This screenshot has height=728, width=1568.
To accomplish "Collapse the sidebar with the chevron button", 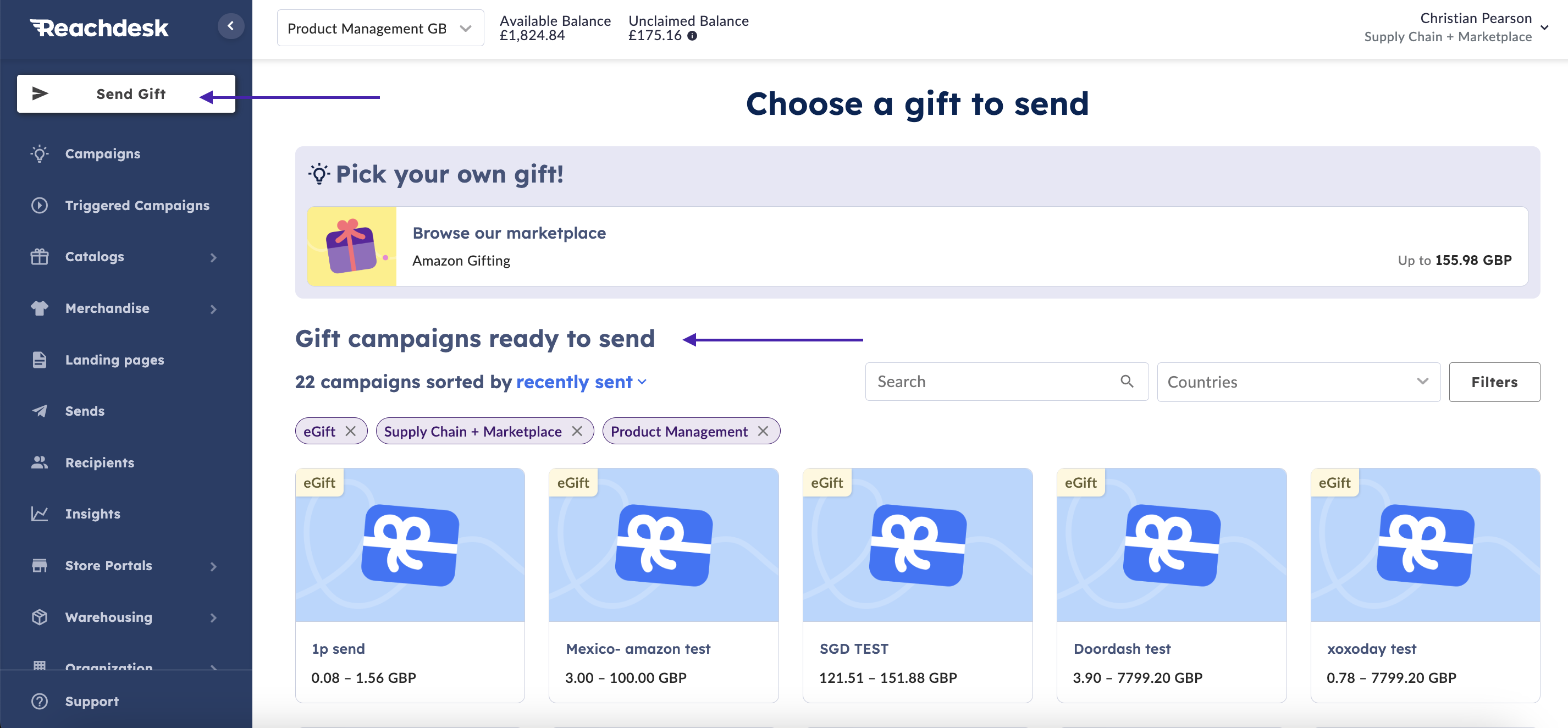I will (231, 26).
